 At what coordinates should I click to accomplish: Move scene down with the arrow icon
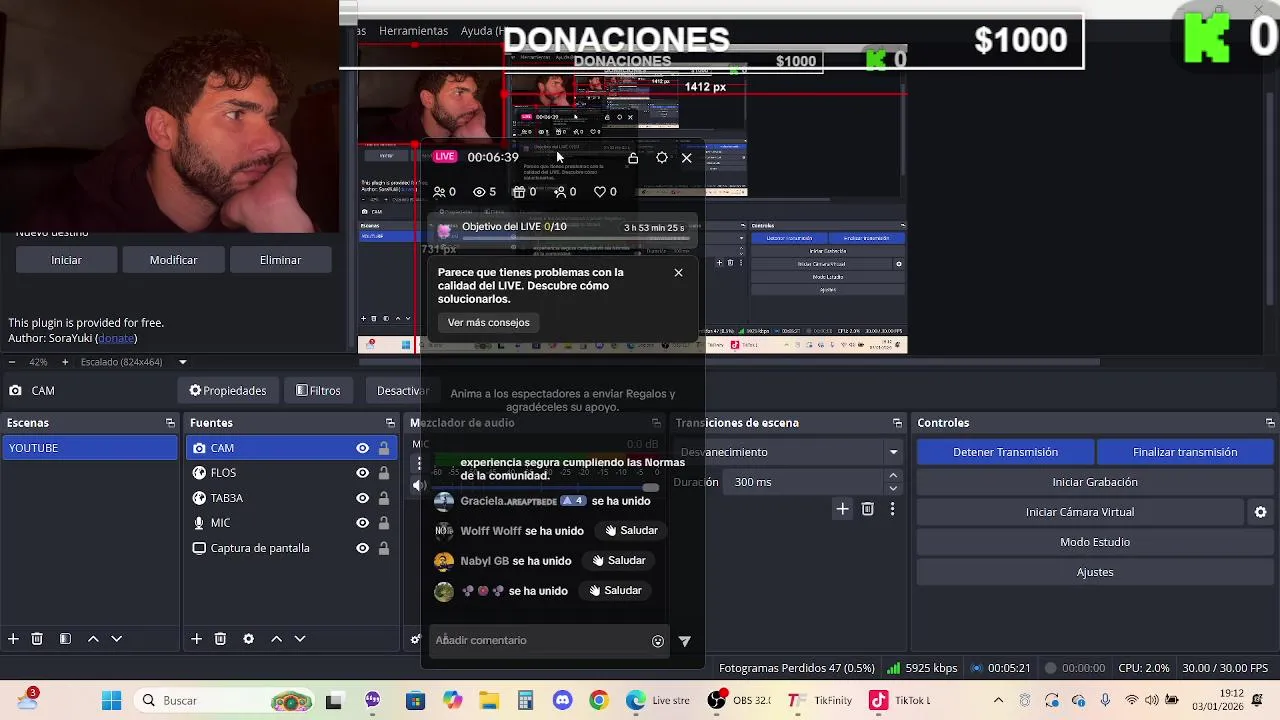click(116, 639)
